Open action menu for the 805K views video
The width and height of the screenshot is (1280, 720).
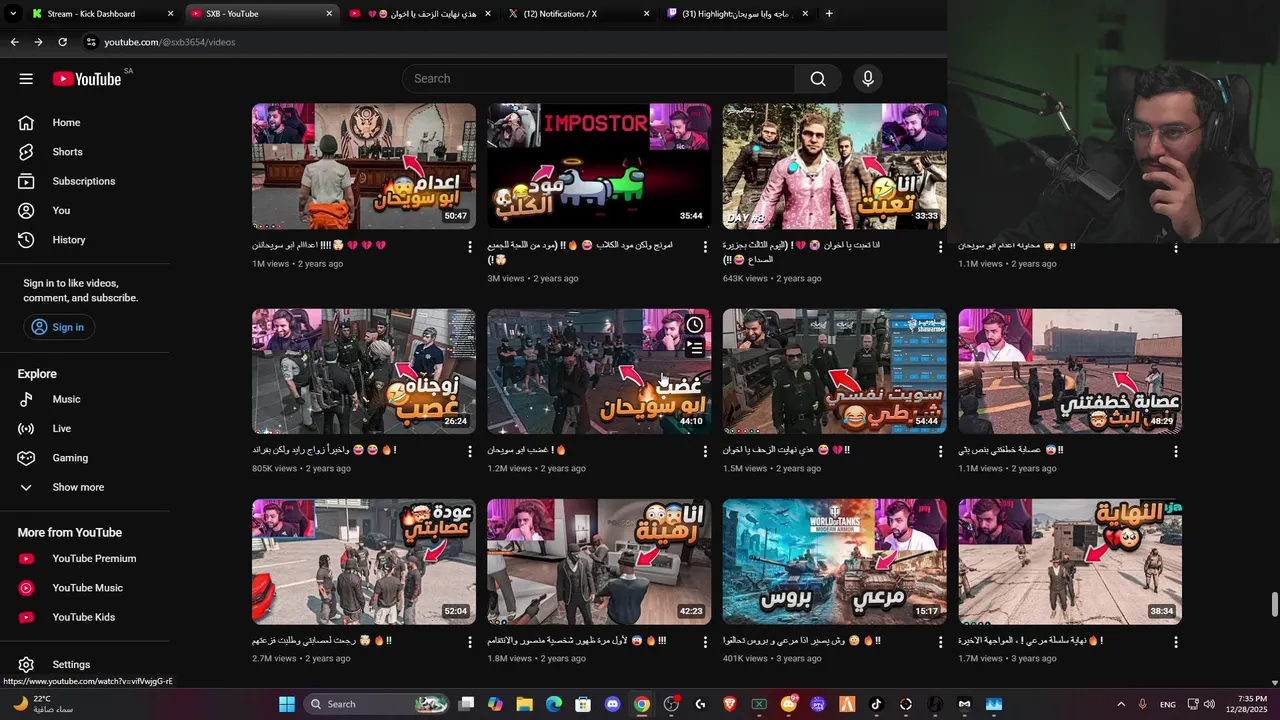[470, 452]
